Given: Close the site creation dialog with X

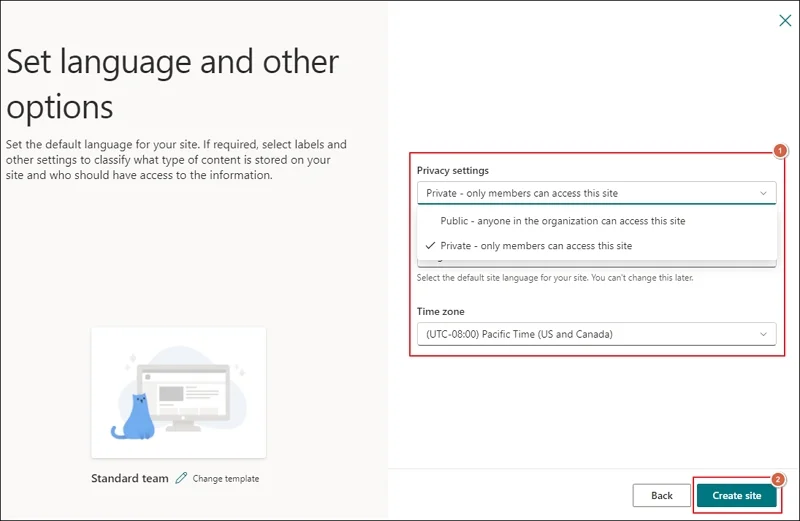Looking at the screenshot, I should point(785,20).
